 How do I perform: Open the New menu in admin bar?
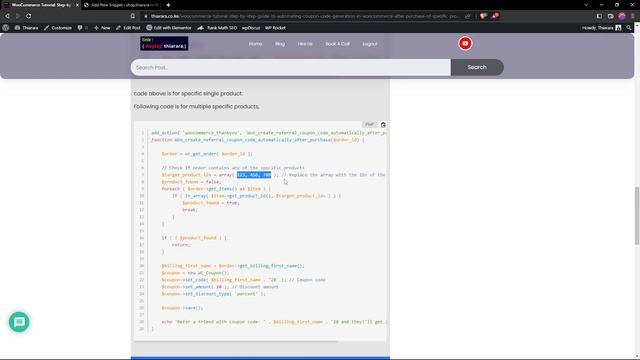click(x=102, y=28)
